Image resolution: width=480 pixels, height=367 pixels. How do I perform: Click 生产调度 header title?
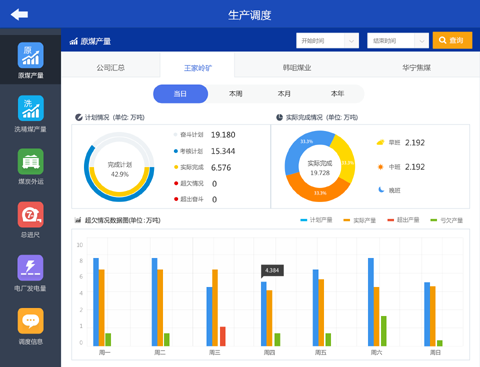click(250, 15)
